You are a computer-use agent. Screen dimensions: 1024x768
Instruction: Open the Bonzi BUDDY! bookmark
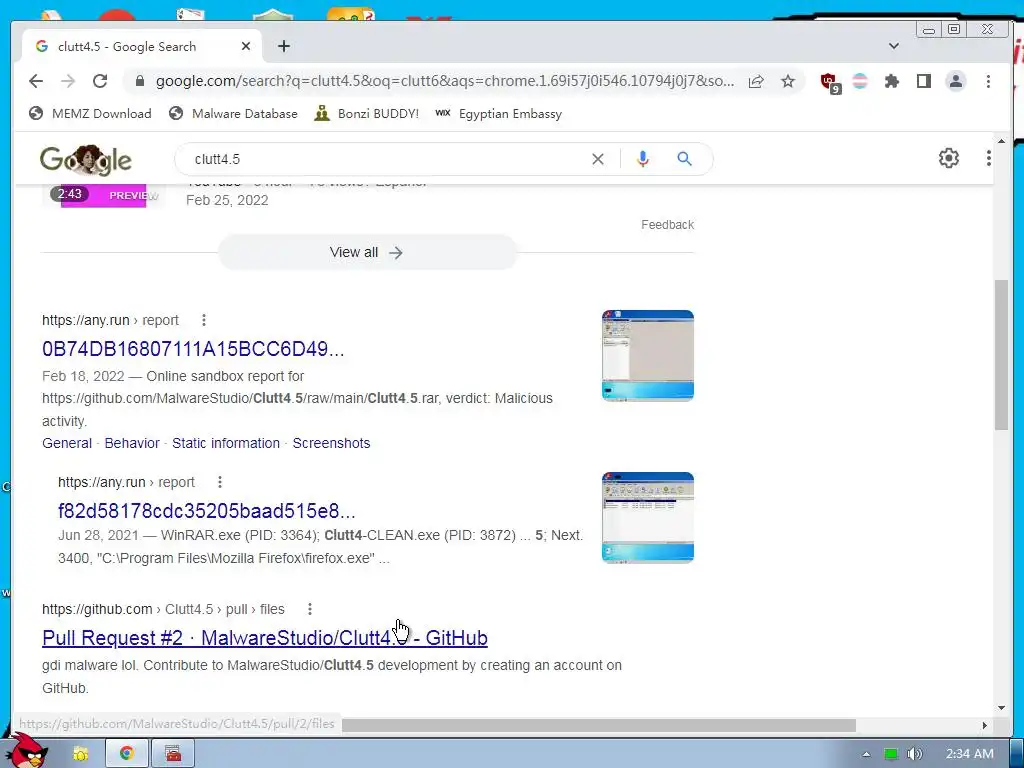(x=366, y=114)
